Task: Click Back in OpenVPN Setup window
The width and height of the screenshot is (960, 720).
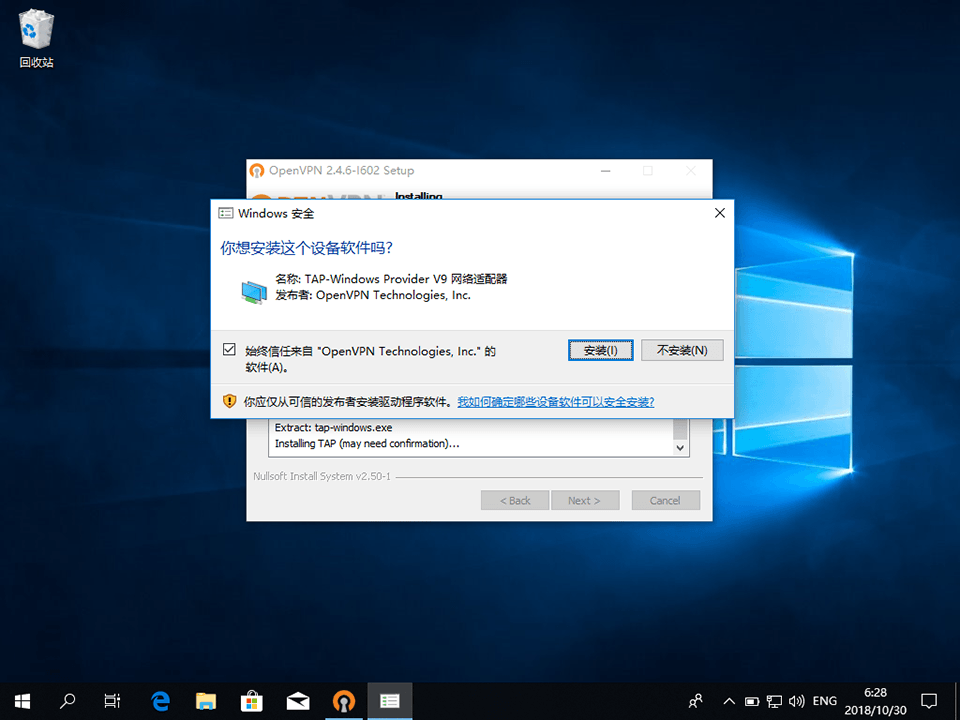Action: 515,500
